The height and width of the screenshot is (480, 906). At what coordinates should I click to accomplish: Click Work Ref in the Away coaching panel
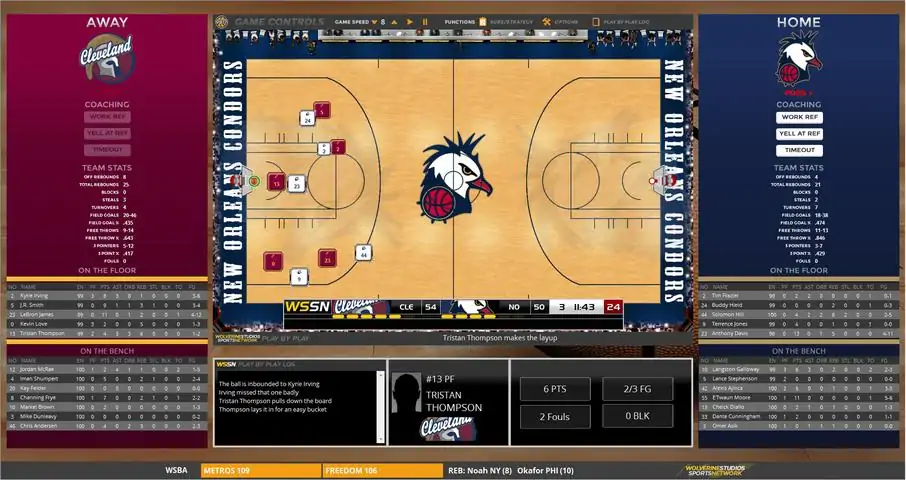click(x=107, y=117)
